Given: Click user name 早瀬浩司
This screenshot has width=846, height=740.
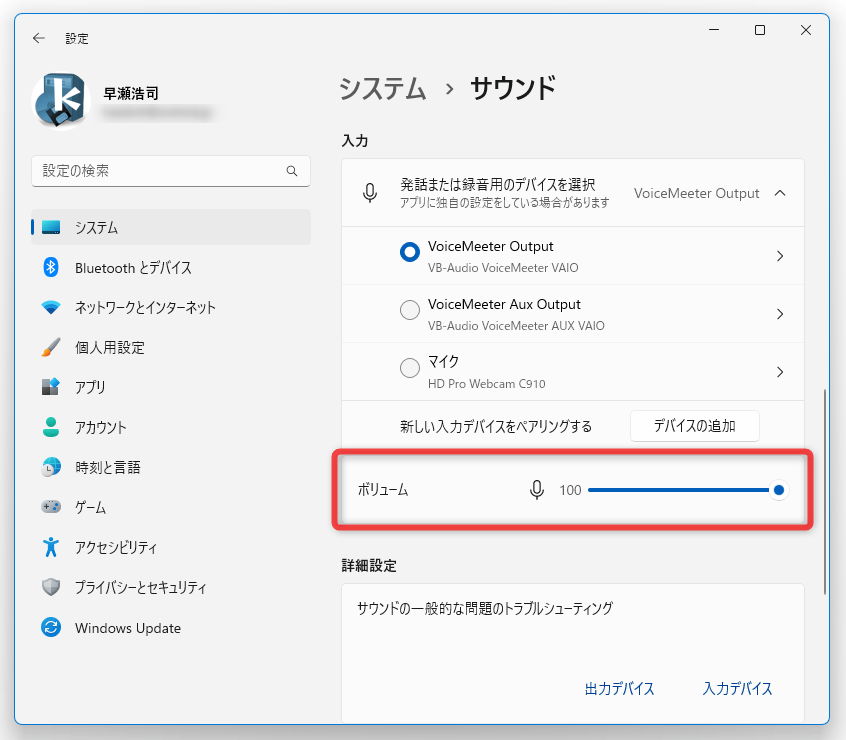Looking at the screenshot, I should tap(131, 94).
